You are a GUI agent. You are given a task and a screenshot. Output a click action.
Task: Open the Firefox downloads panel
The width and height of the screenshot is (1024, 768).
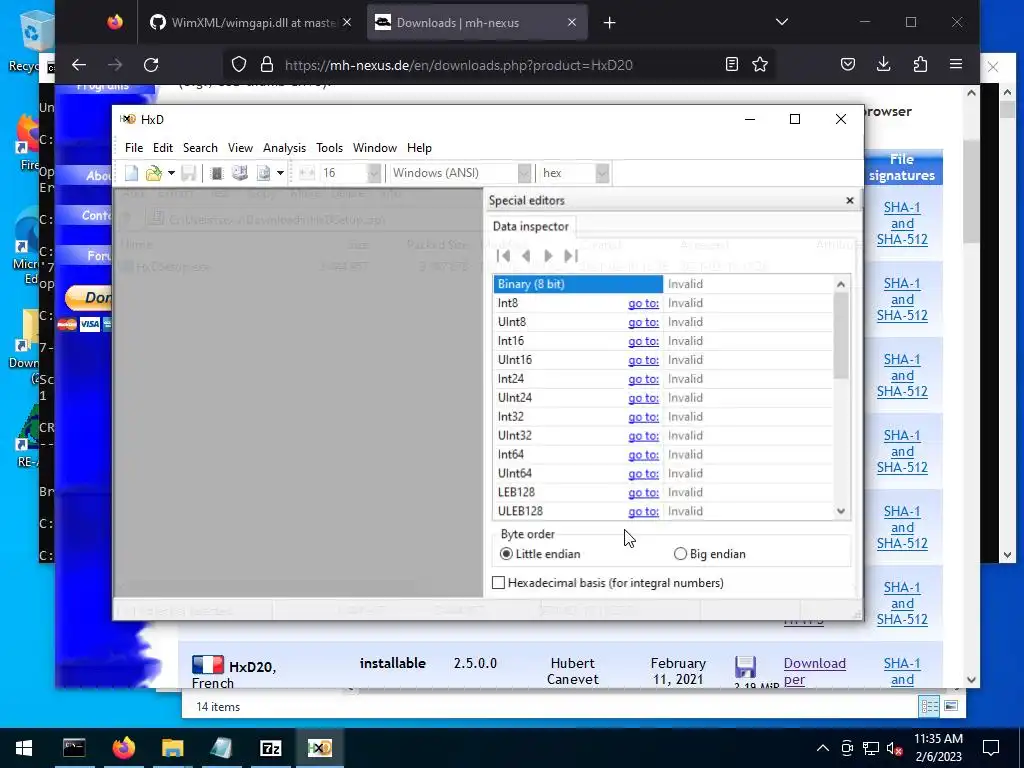tap(884, 65)
